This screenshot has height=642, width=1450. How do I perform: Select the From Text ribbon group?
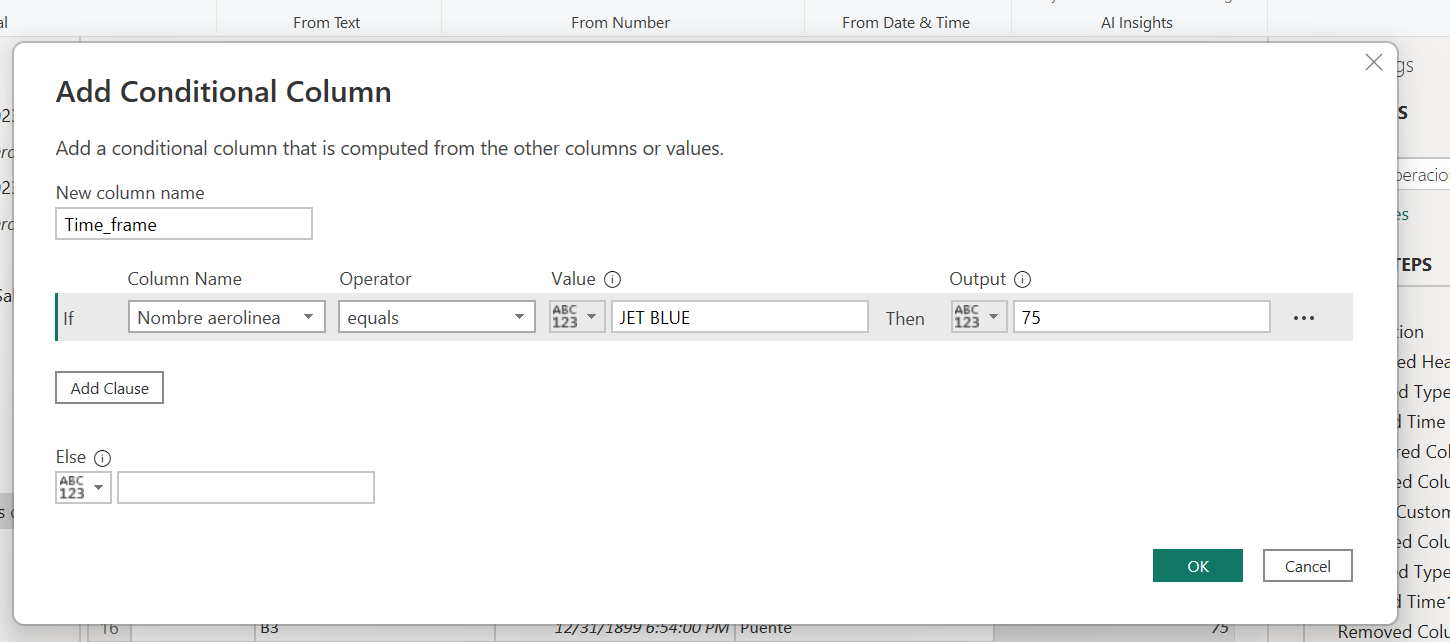tap(327, 22)
